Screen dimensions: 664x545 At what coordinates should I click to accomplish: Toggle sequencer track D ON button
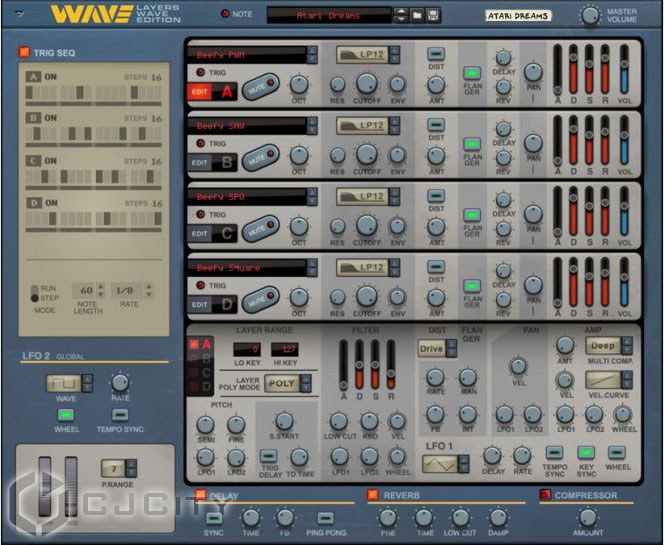click(x=34, y=203)
